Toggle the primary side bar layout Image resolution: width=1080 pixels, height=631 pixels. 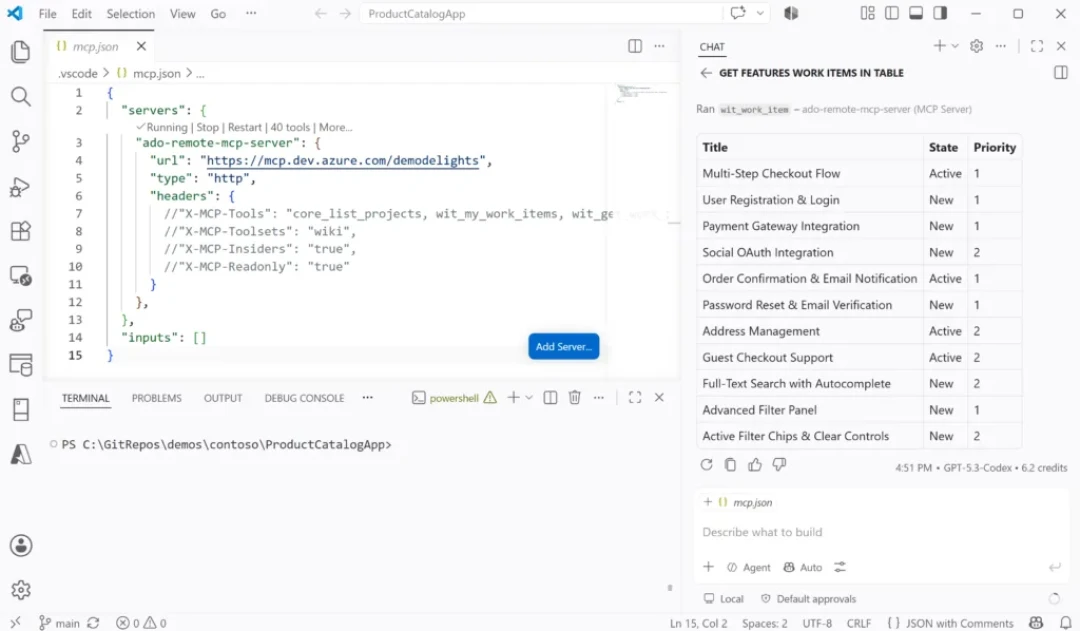tap(891, 13)
